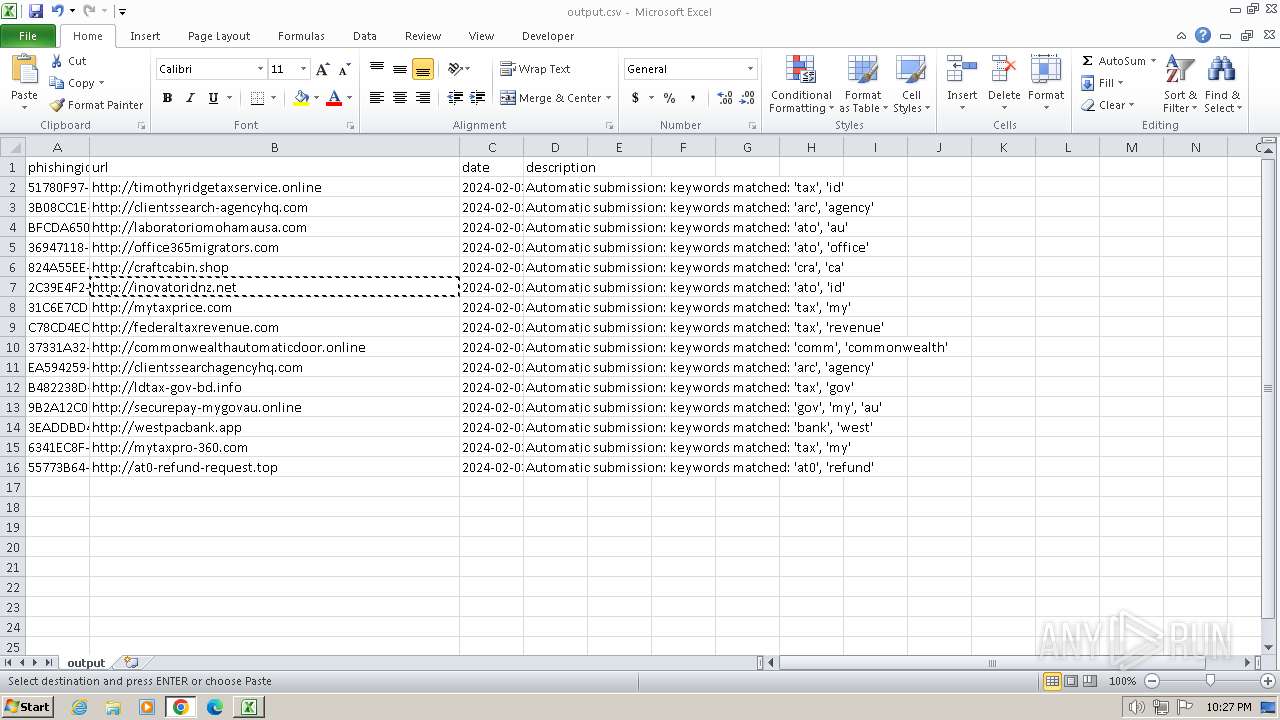Toggle Middle Align
1280x720 pixels.
point(400,69)
